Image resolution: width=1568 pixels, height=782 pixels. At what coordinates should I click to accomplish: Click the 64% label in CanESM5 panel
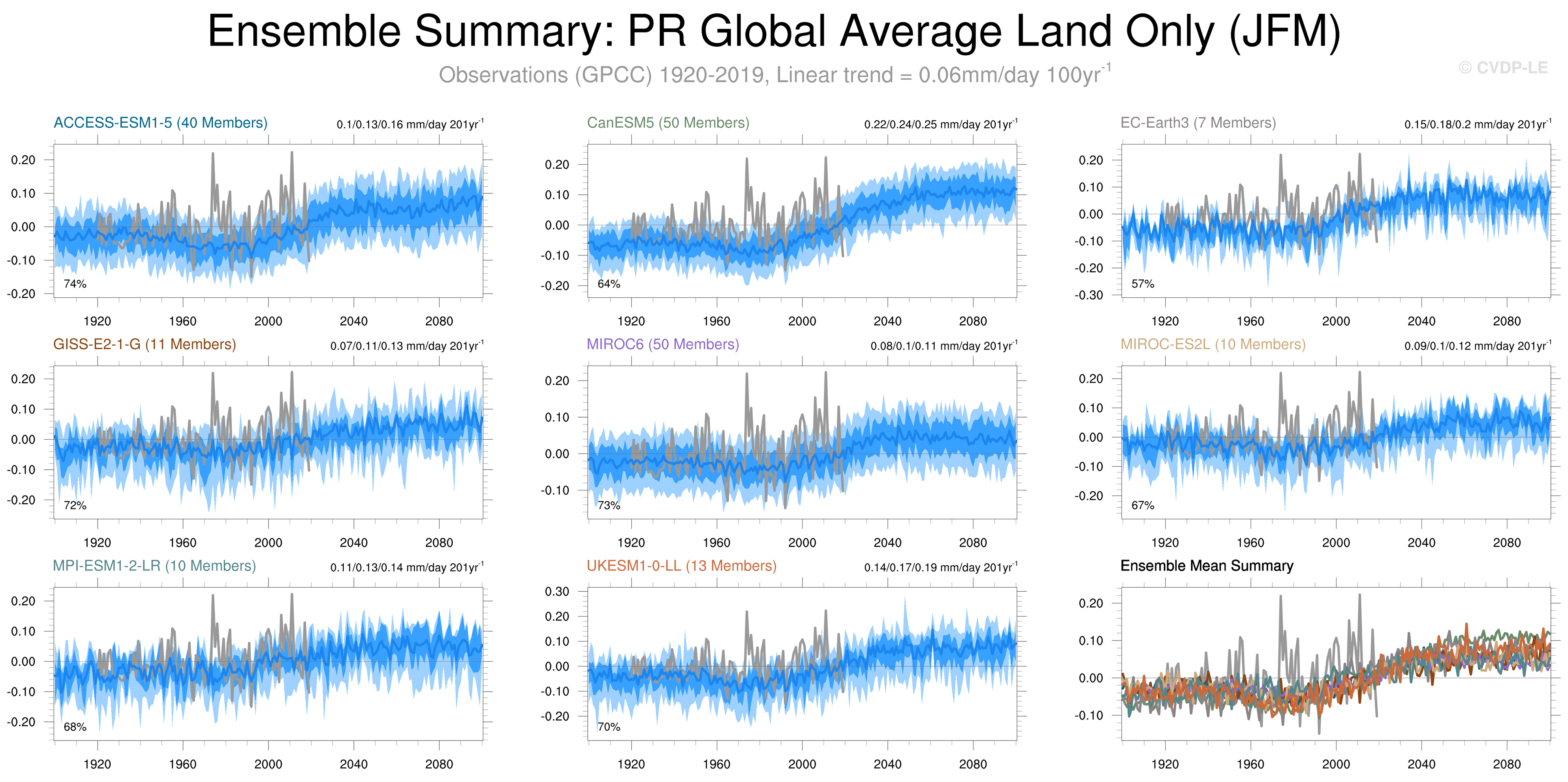pyautogui.click(x=609, y=284)
